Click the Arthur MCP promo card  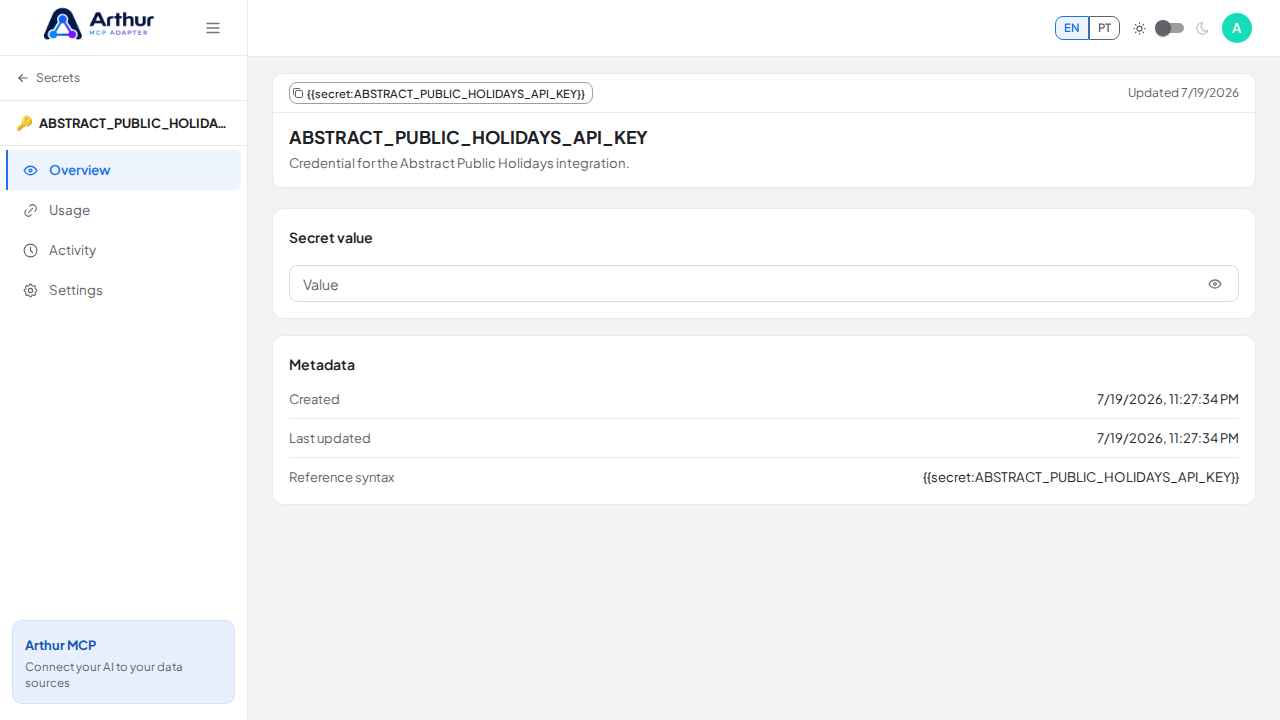(123, 662)
